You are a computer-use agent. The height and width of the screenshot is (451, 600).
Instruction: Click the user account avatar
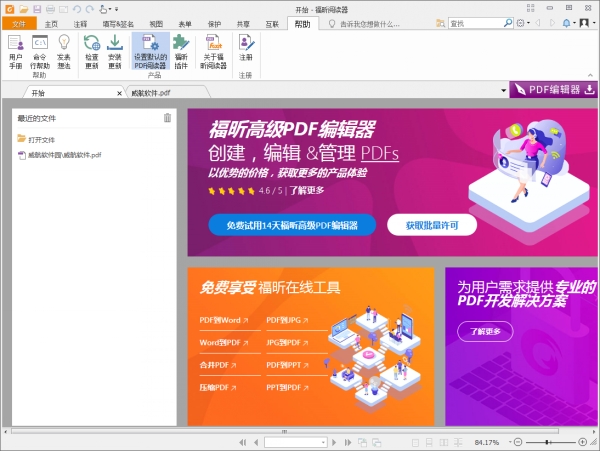click(584, 23)
